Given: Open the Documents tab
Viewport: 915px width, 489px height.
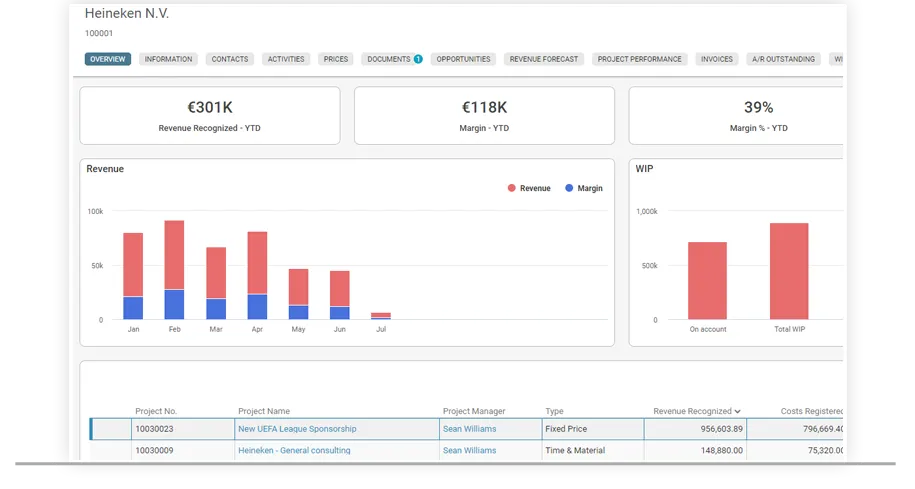Looking at the screenshot, I should pyautogui.click(x=389, y=59).
